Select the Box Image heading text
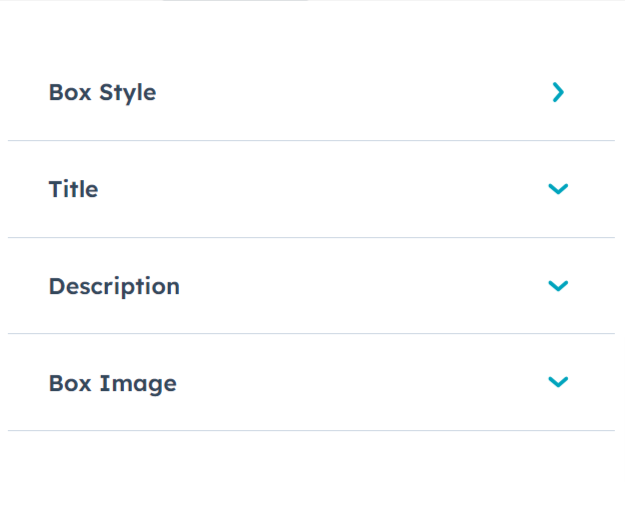Image resolution: width=625 pixels, height=513 pixels. click(x=112, y=383)
